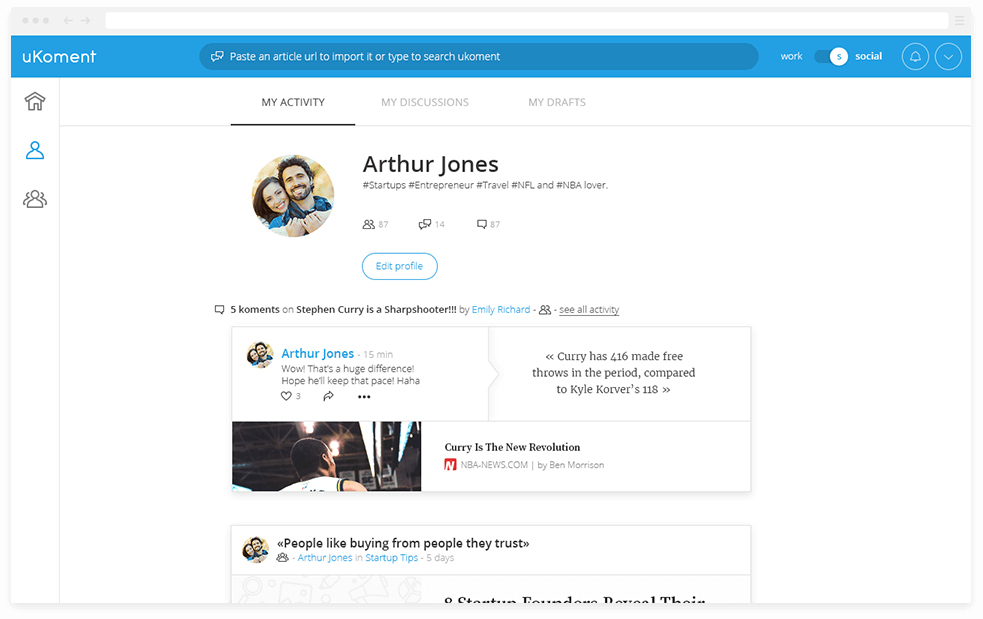Image resolution: width=983 pixels, height=619 pixels.
Task: Switch to the My Drafts tab
Action: pyautogui.click(x=557, y=102)
